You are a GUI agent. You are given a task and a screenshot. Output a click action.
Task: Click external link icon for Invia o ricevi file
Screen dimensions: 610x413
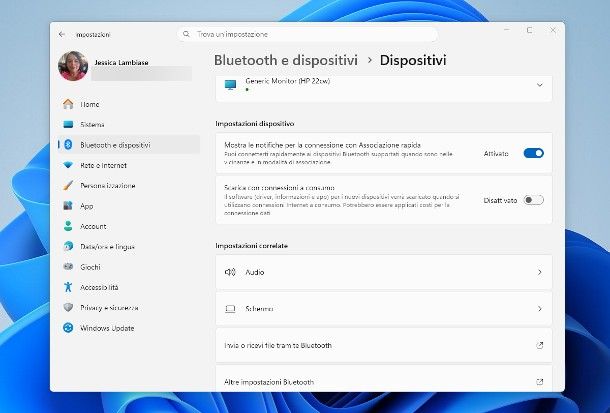(x=540, y=345)
